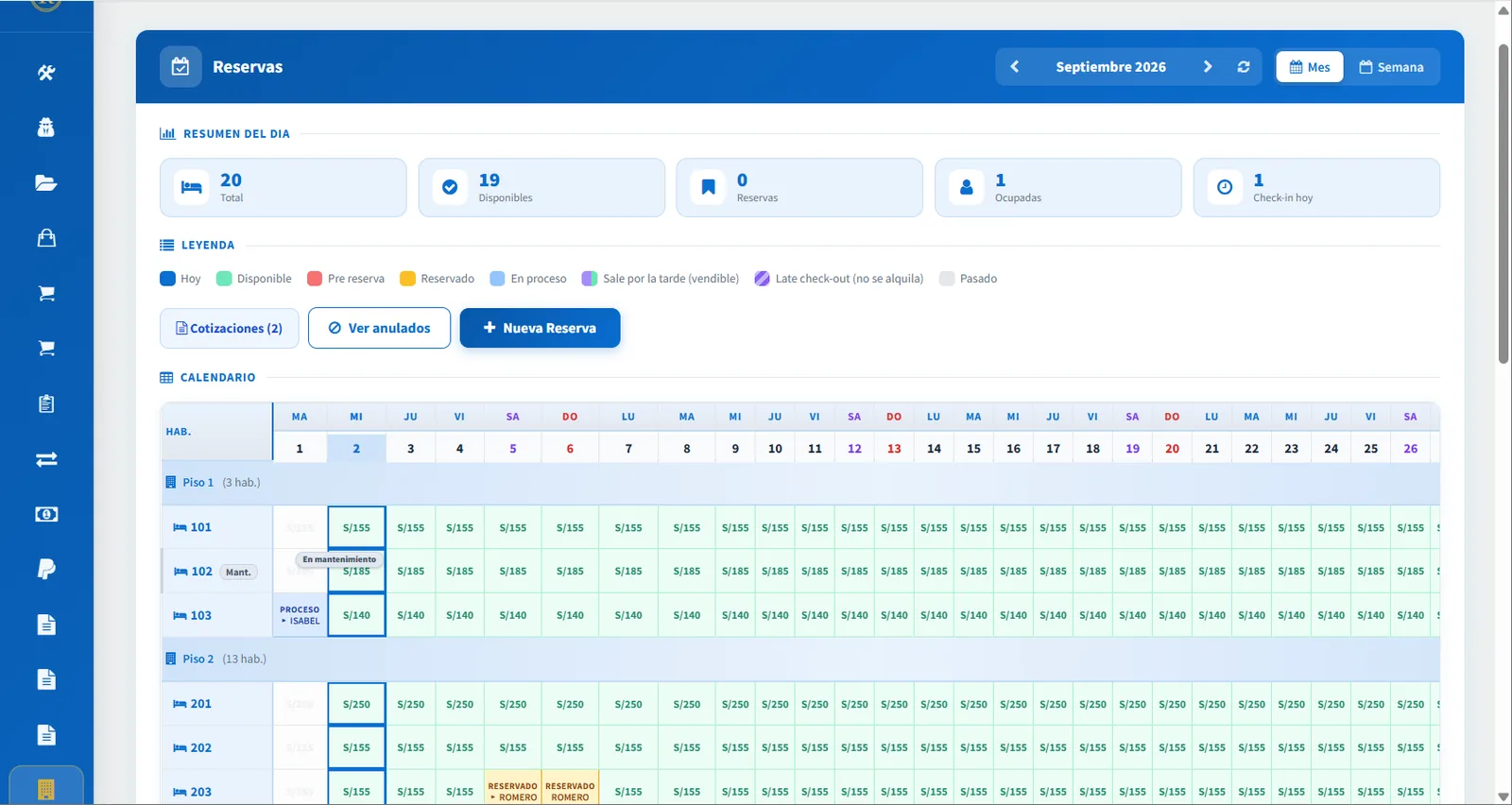Click the page vertical scrollbar thumb
This screenshot has width=1512, height=805.
[x=1503, y=203]
